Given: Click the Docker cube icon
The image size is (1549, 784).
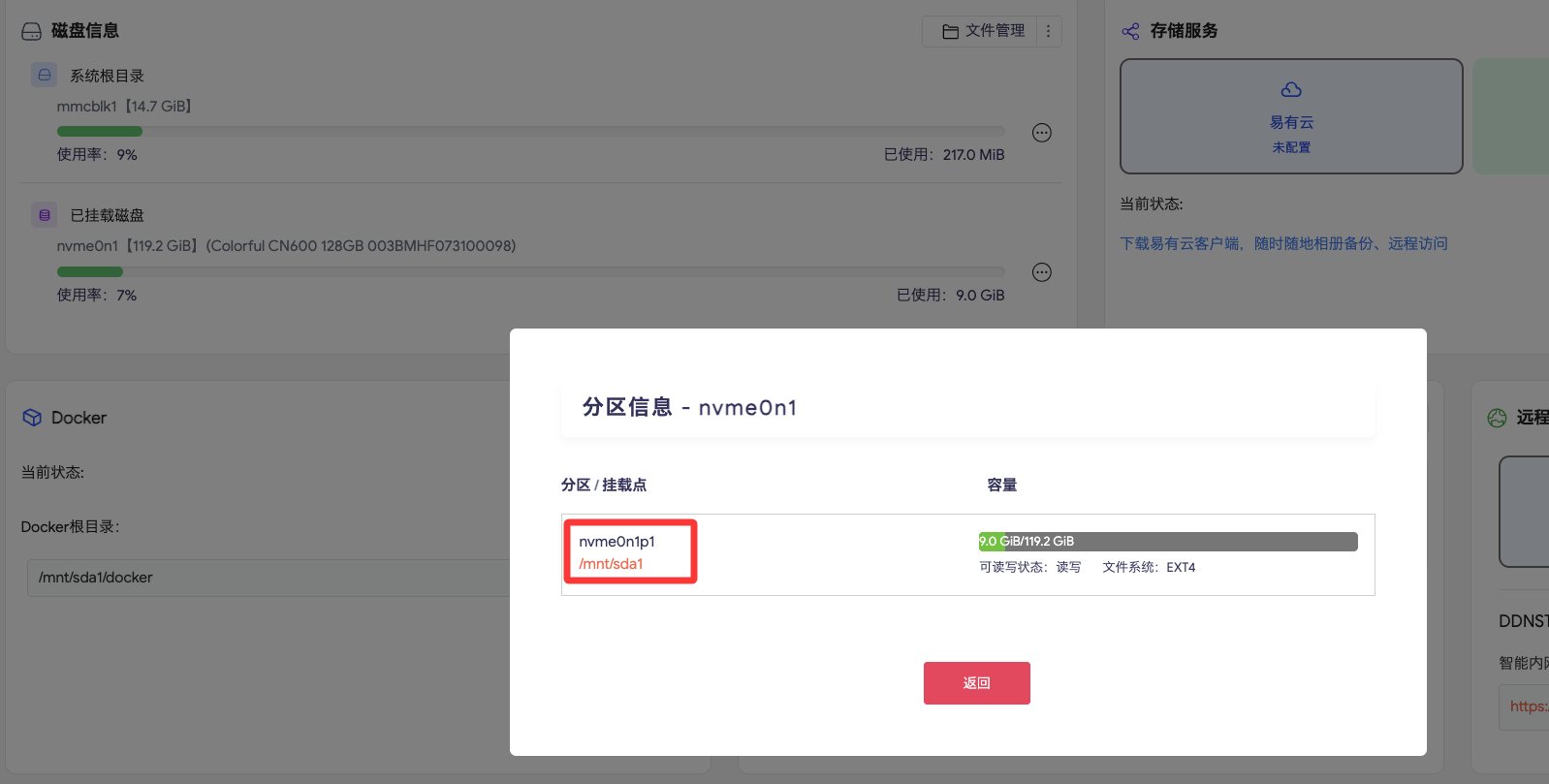Looking at the screenshot, I should coord(32,418).
